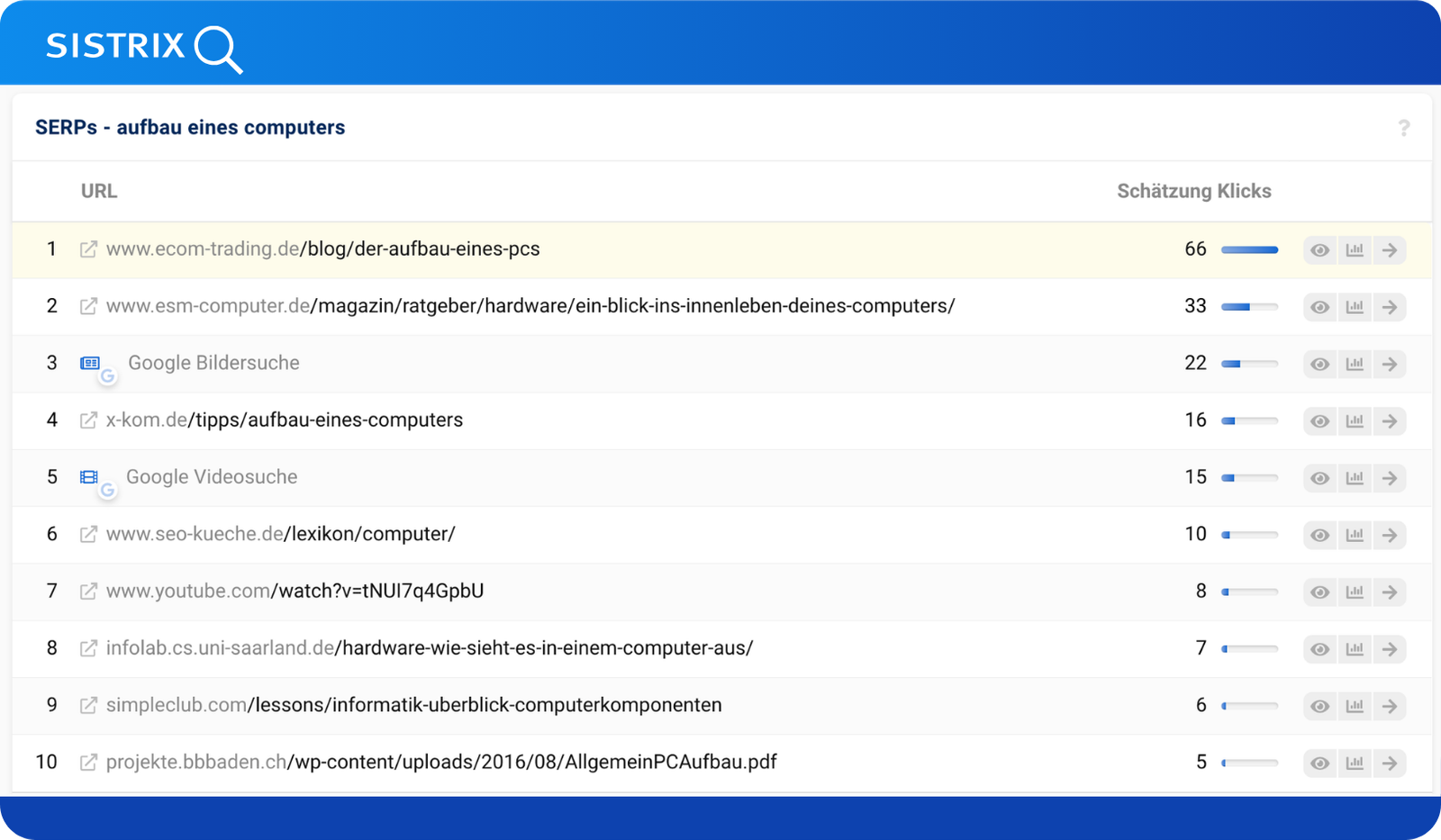The image size is (1441, 840).
Task: Open the infolab.cs.uni-saarland.de URL link
Action: [429, 648]
